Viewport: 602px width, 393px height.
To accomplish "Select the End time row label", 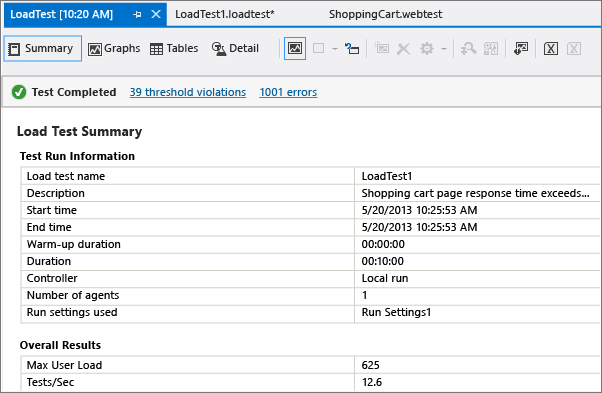I will [49, 227].
